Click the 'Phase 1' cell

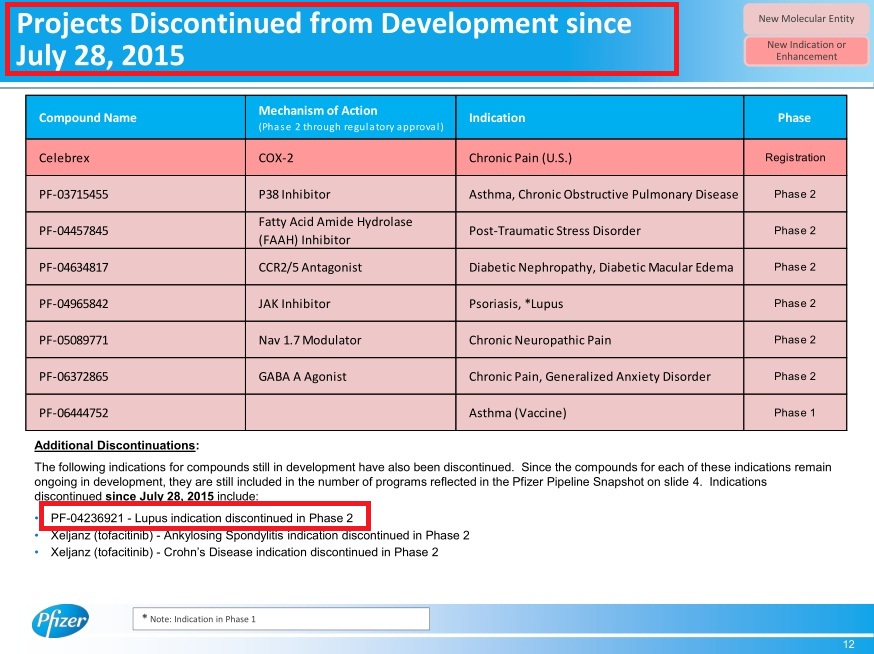click(x=795, y=413)
